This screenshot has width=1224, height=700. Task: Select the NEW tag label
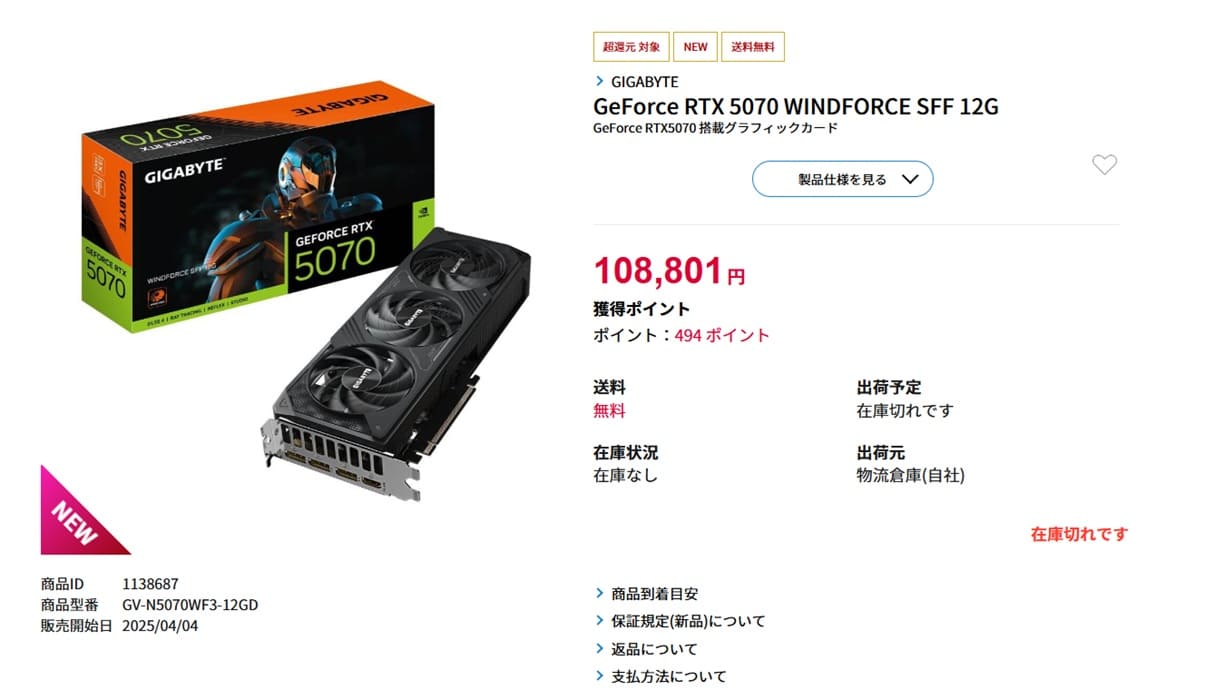(695, 47)
